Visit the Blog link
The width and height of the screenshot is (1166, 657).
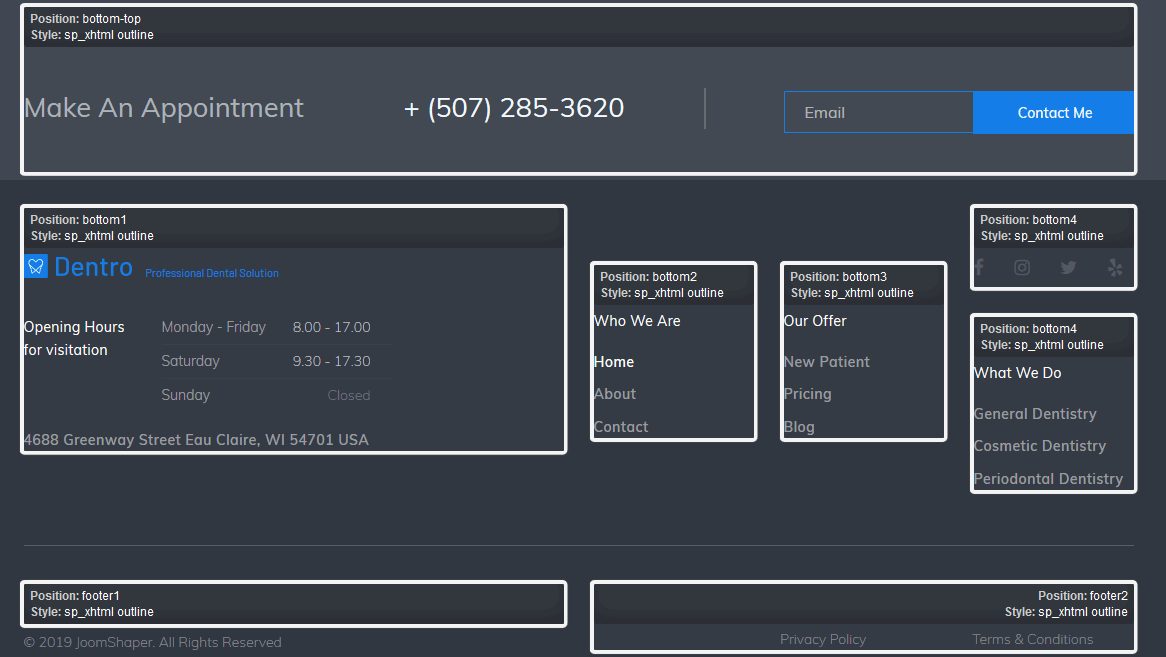click(x=799, y=427)
